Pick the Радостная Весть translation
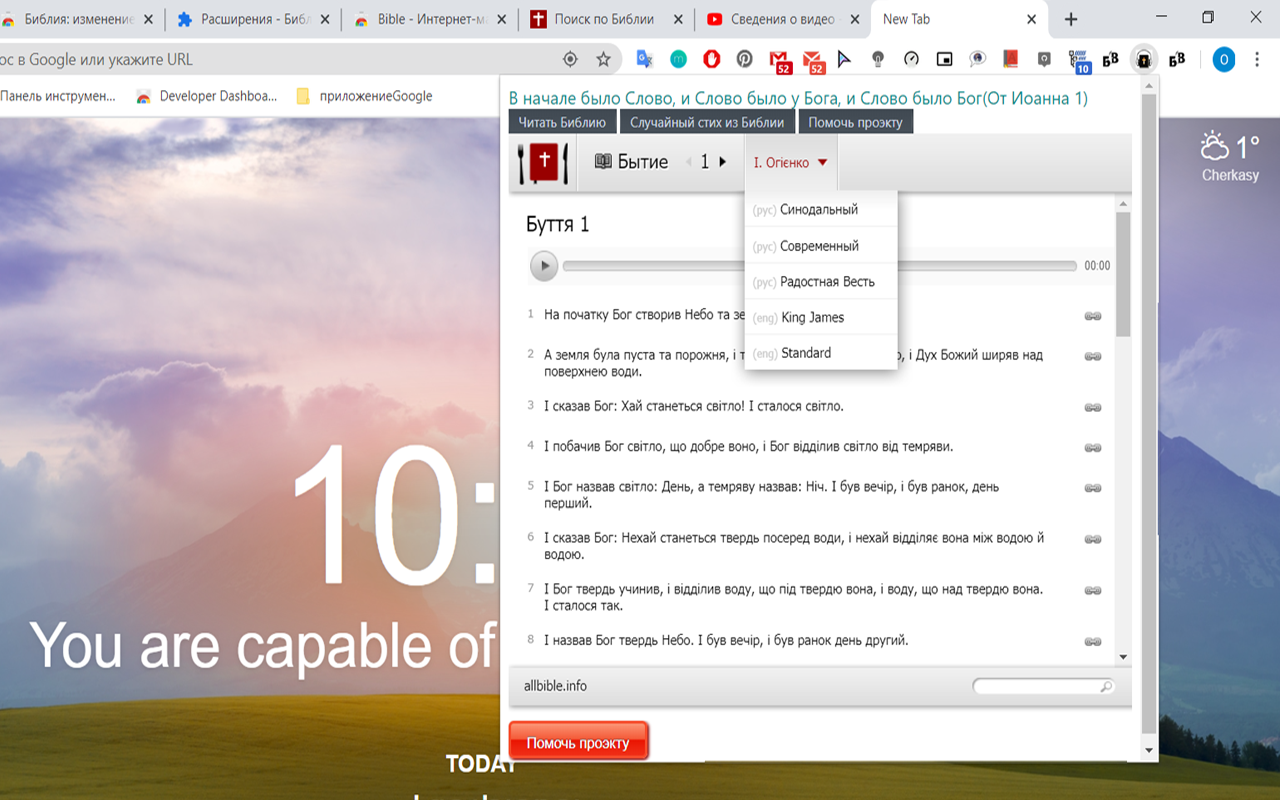 [821, 282]
